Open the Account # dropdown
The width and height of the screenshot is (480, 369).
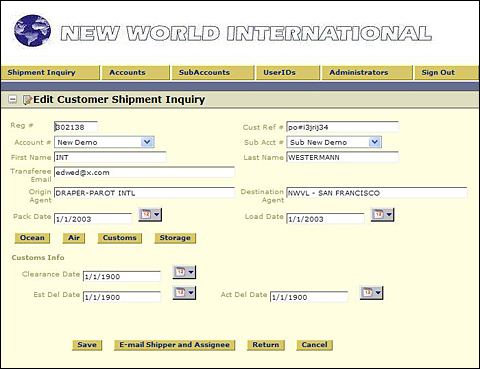[x=147, y=142]
